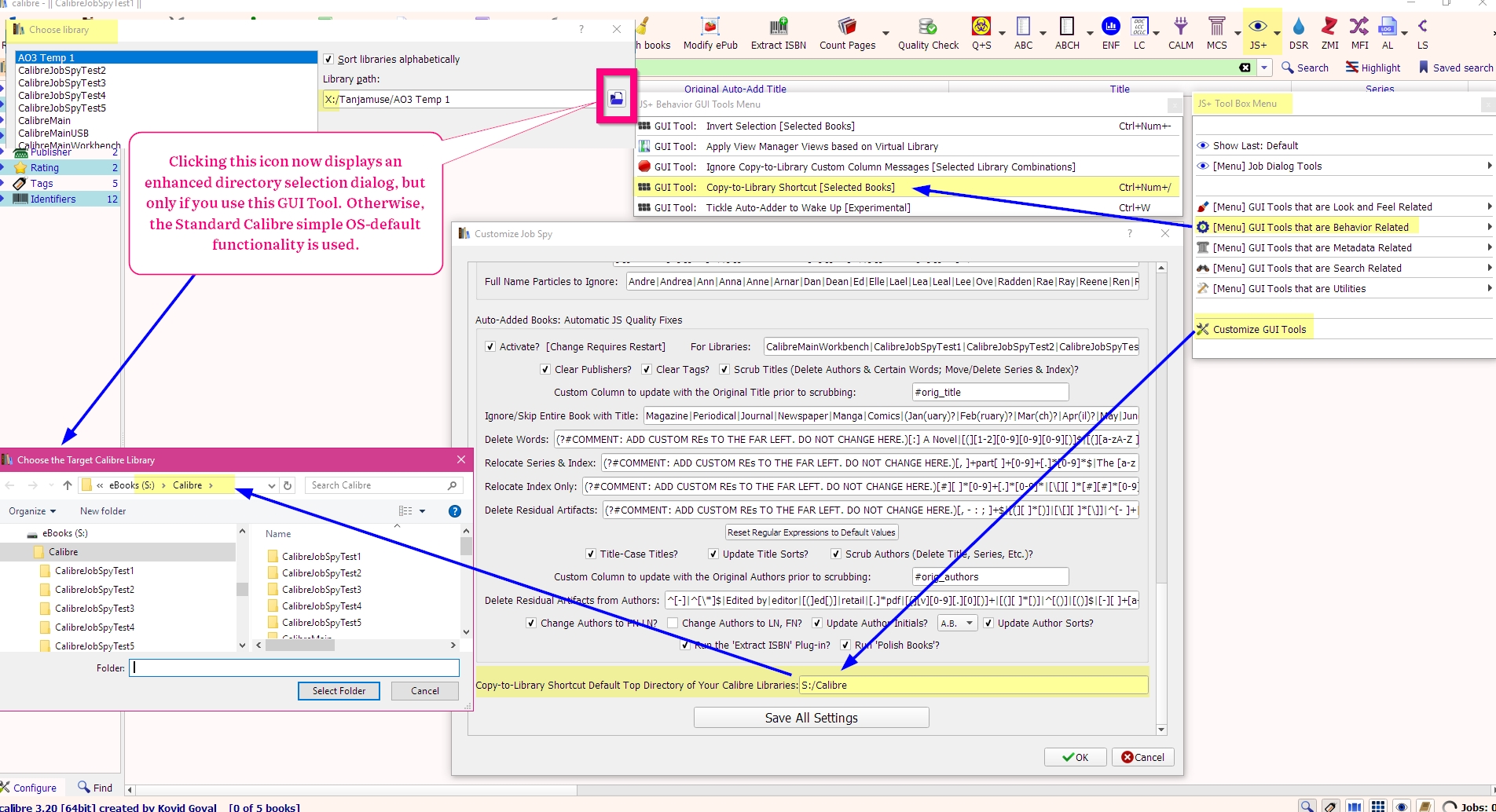Viewport: 1496px width, 812px height.
Task: Toggle the tag browser status bar icon
Action: coord(1330,807)
